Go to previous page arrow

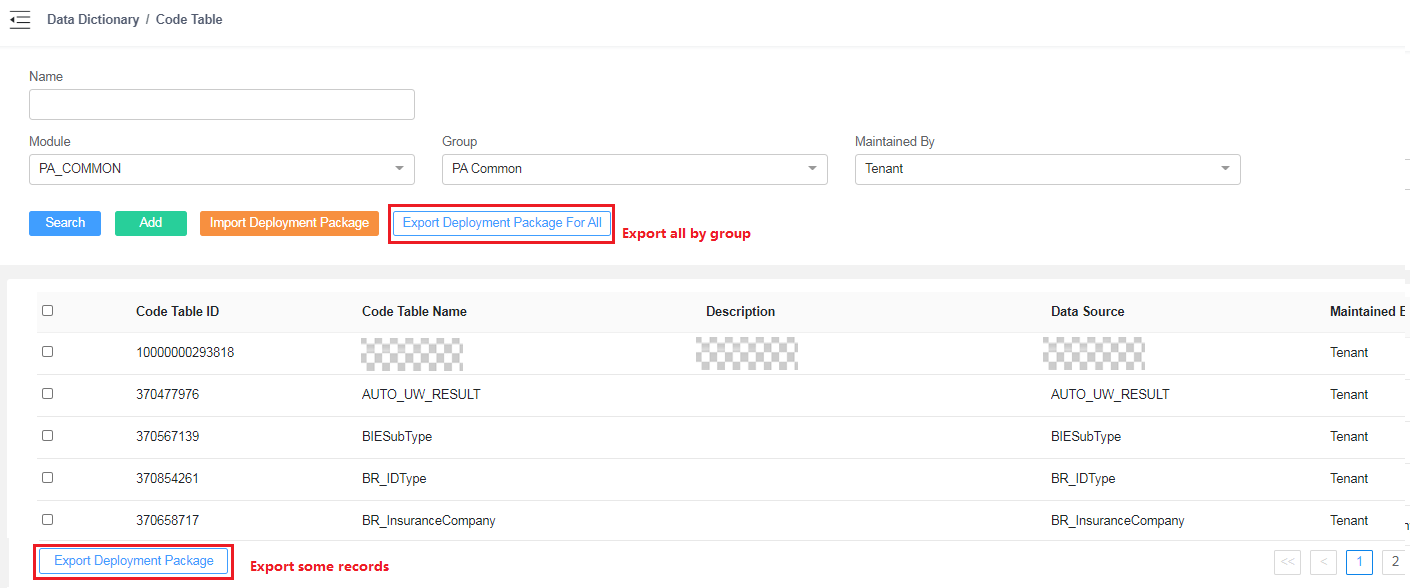coord(1323,562)
